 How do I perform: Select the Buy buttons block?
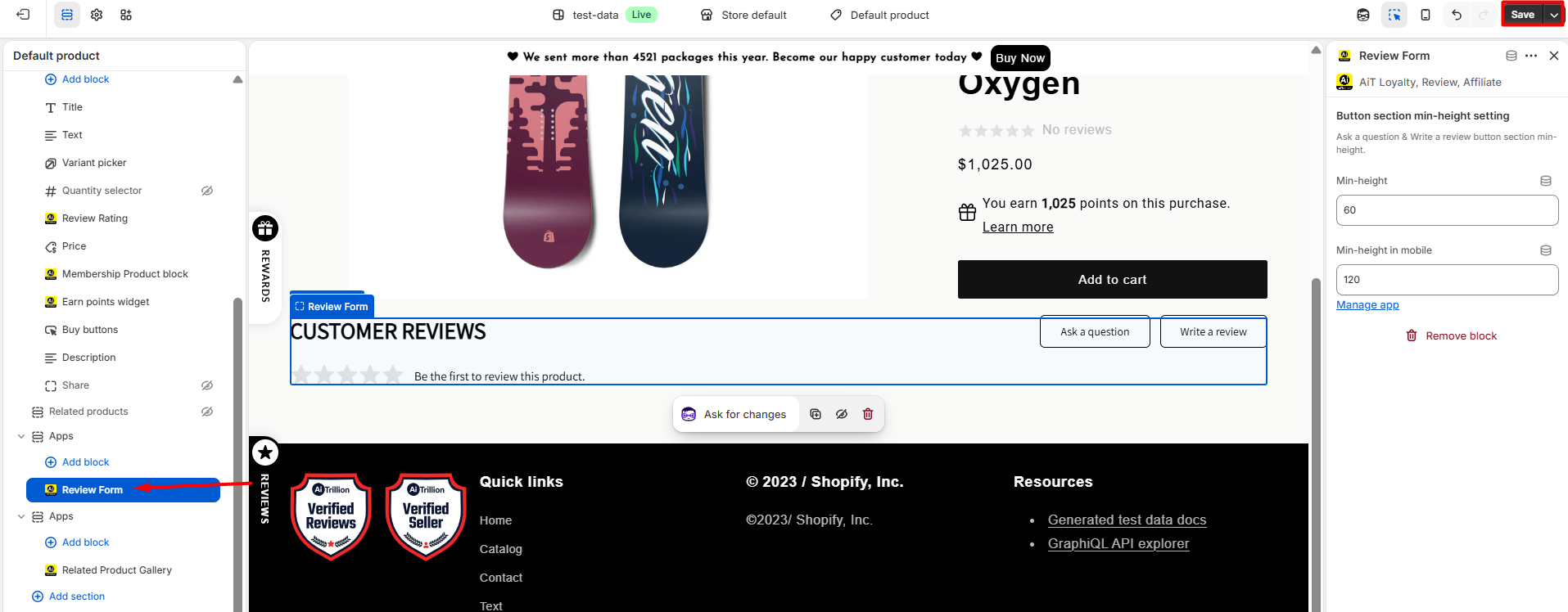click(90, 330)
